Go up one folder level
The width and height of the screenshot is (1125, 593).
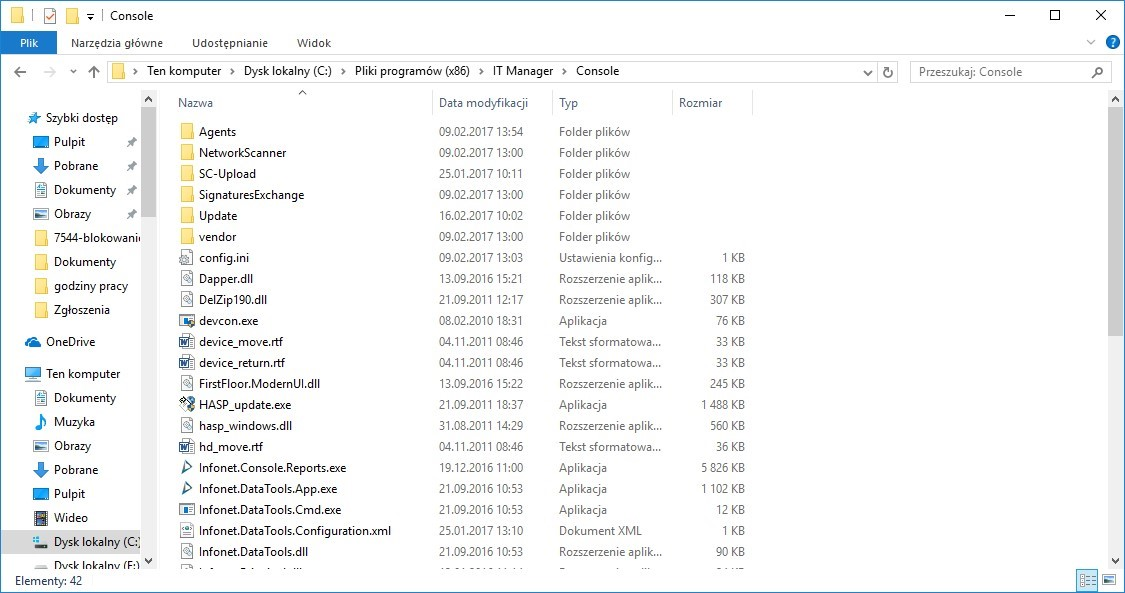click(x=94, y=72)
